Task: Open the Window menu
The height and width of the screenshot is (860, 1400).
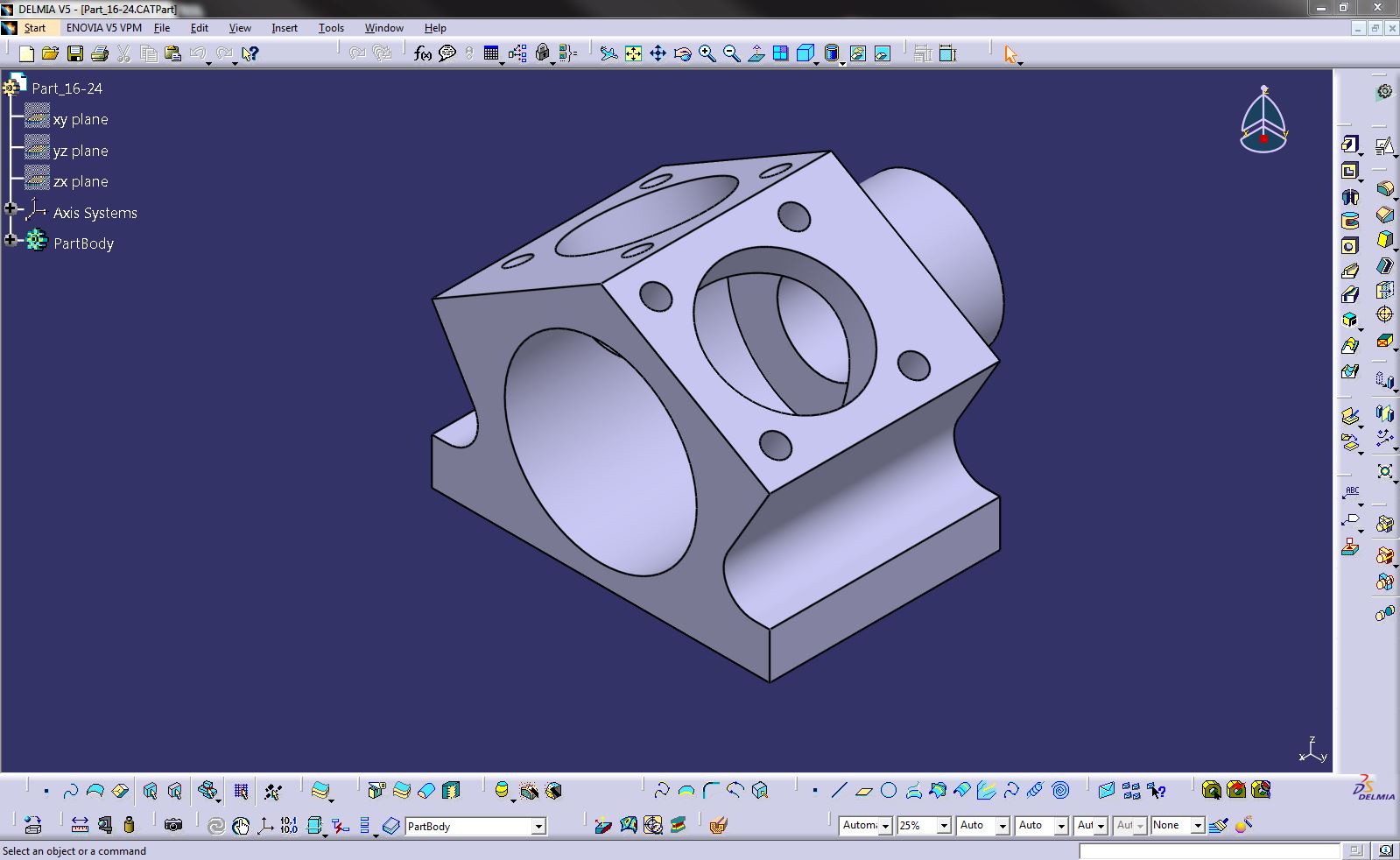Action: (x=383, y=28)
